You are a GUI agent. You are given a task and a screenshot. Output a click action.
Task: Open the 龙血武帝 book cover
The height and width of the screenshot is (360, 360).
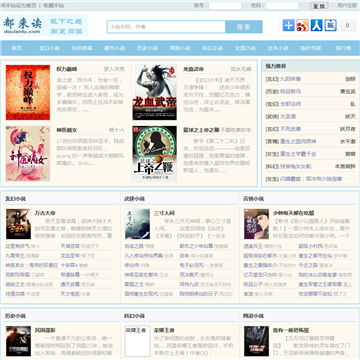155,92
